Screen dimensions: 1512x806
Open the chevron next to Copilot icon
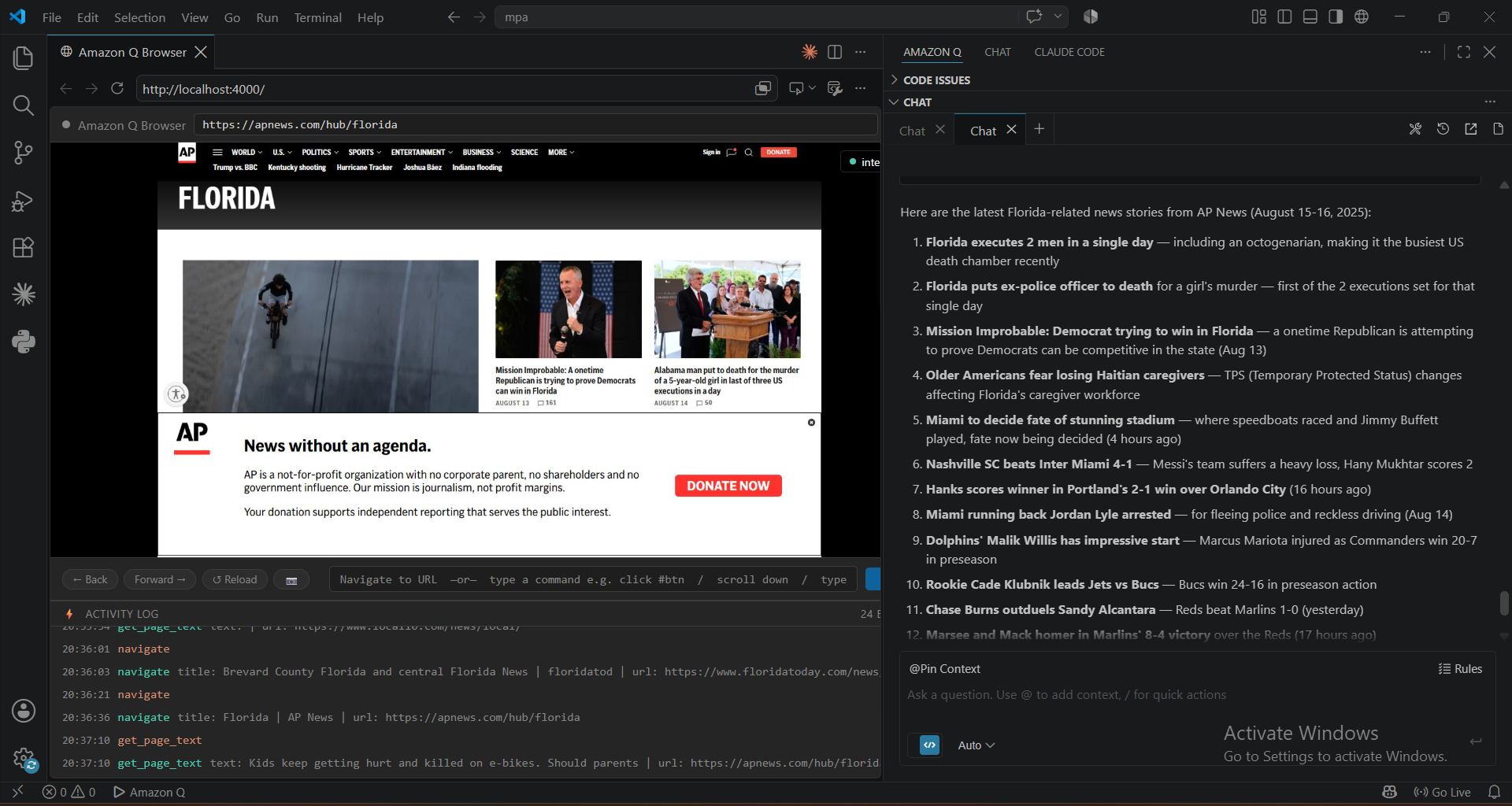1058,17
